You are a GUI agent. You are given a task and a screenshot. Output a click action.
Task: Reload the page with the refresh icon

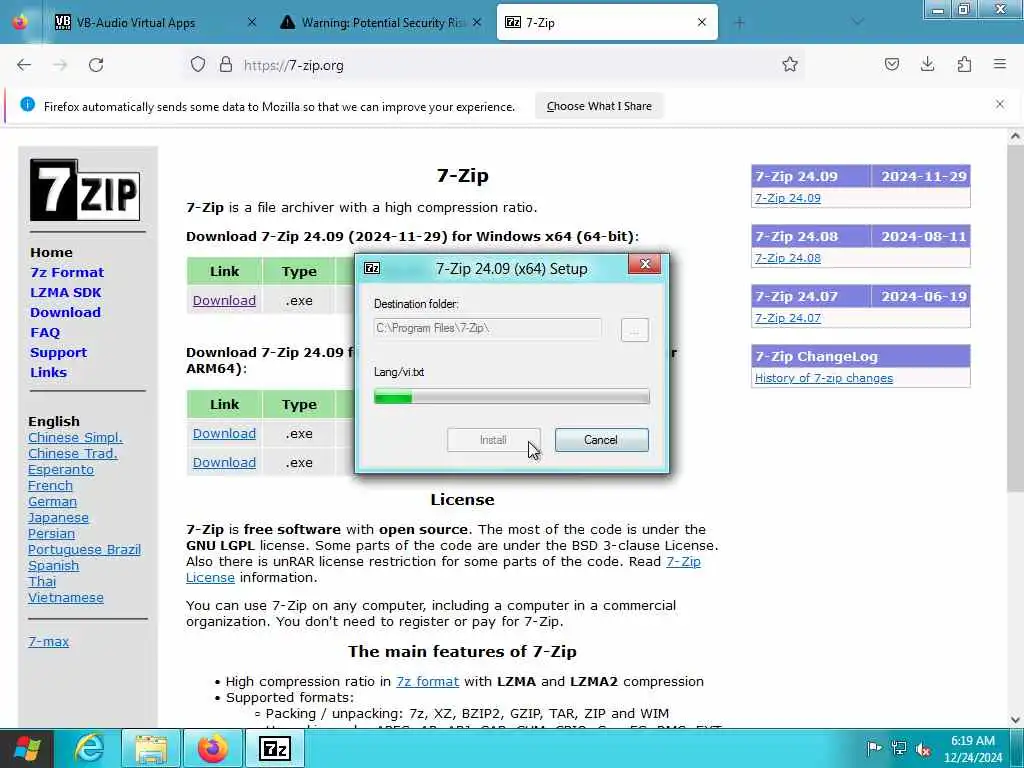click(x=96, y=65)
